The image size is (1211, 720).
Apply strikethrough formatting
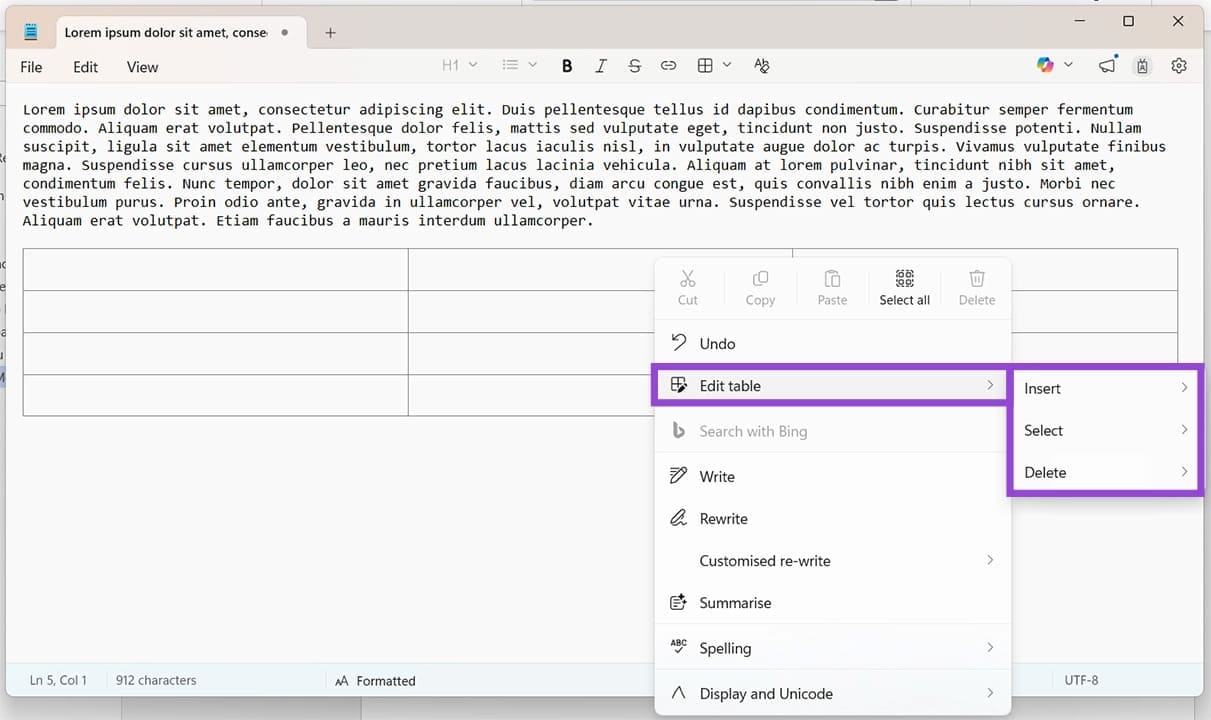635,65
